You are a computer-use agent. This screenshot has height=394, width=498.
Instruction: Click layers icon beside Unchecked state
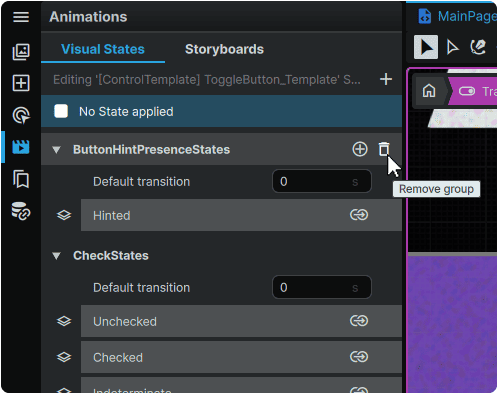(x=64, y=321)
